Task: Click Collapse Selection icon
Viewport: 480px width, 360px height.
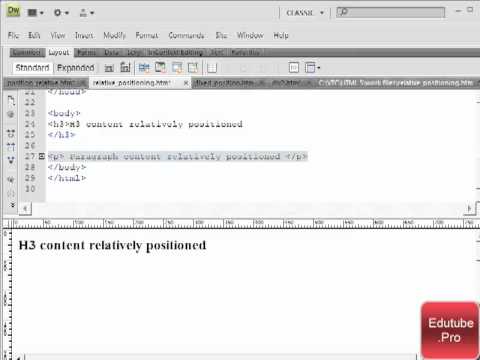Action: click(x=11, y=146)
